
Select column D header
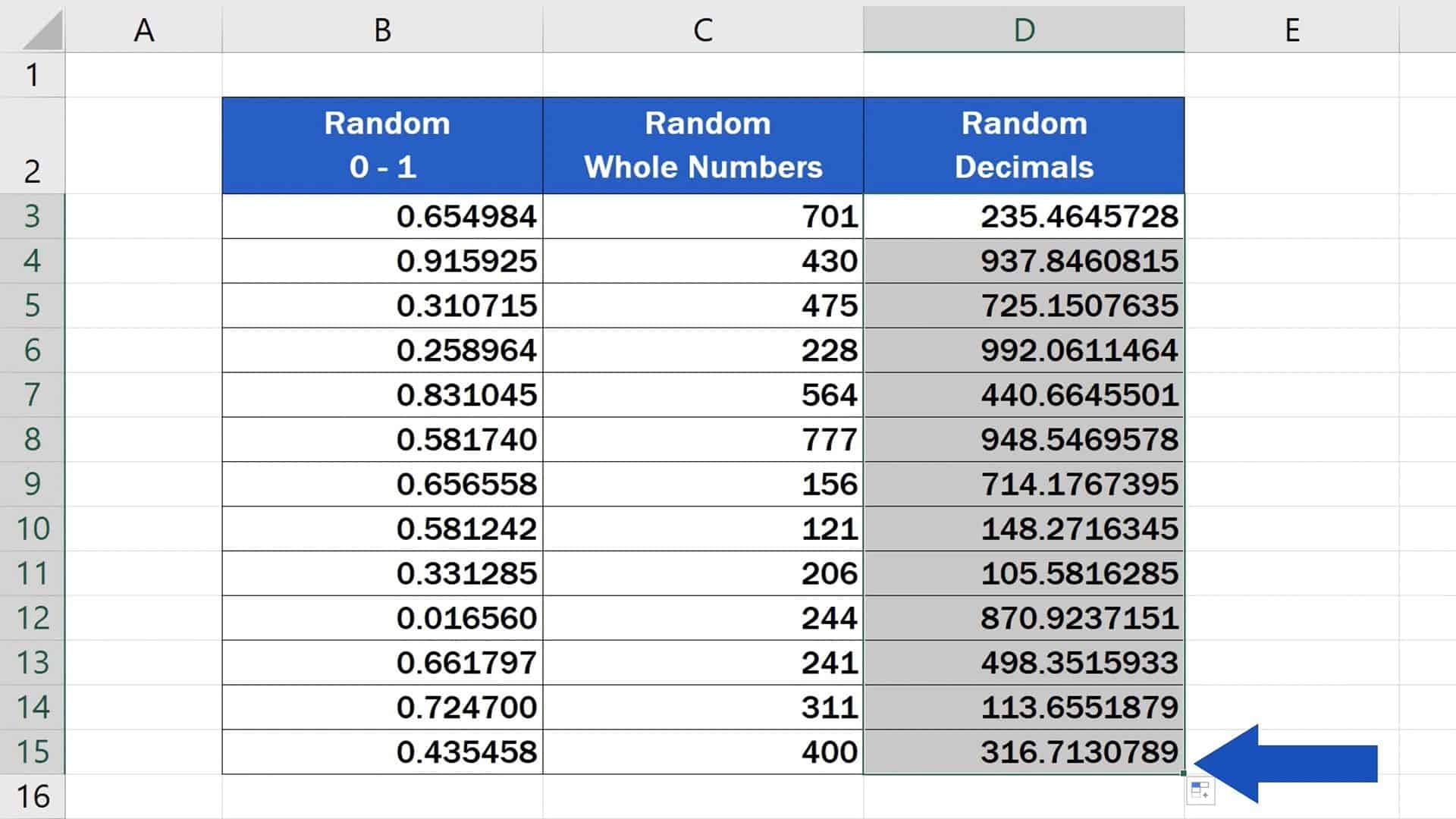tap(1024, 30)
